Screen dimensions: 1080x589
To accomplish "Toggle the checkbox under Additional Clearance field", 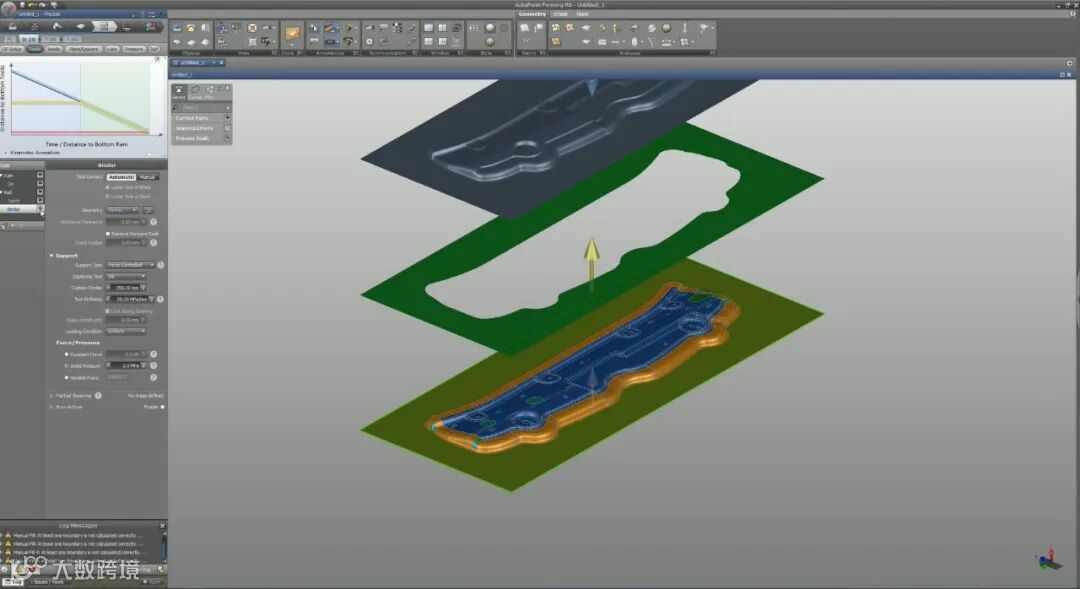I will 107,234.
